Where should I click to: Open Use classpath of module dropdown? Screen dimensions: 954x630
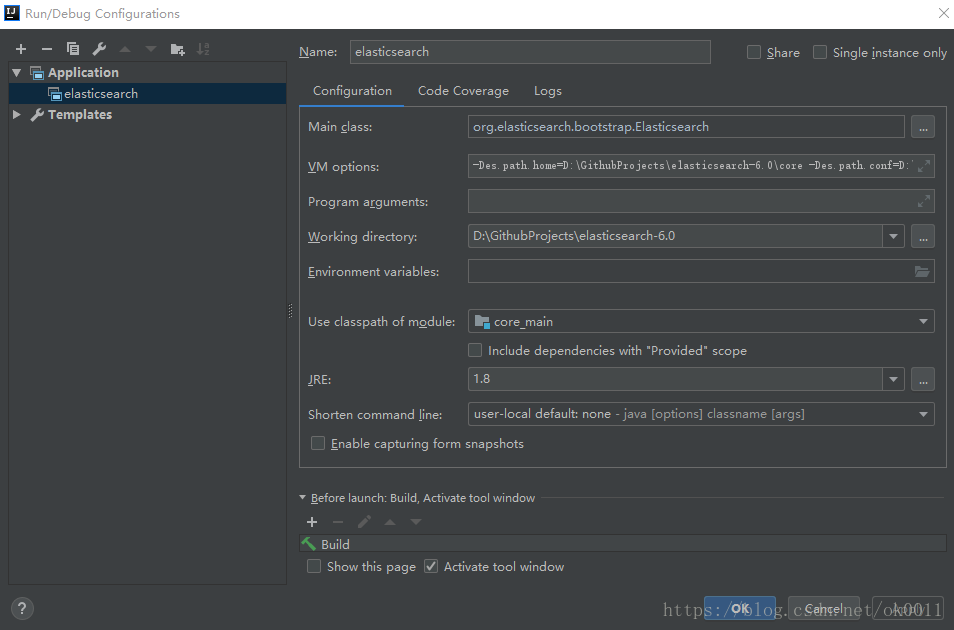(x=924, y=321)
